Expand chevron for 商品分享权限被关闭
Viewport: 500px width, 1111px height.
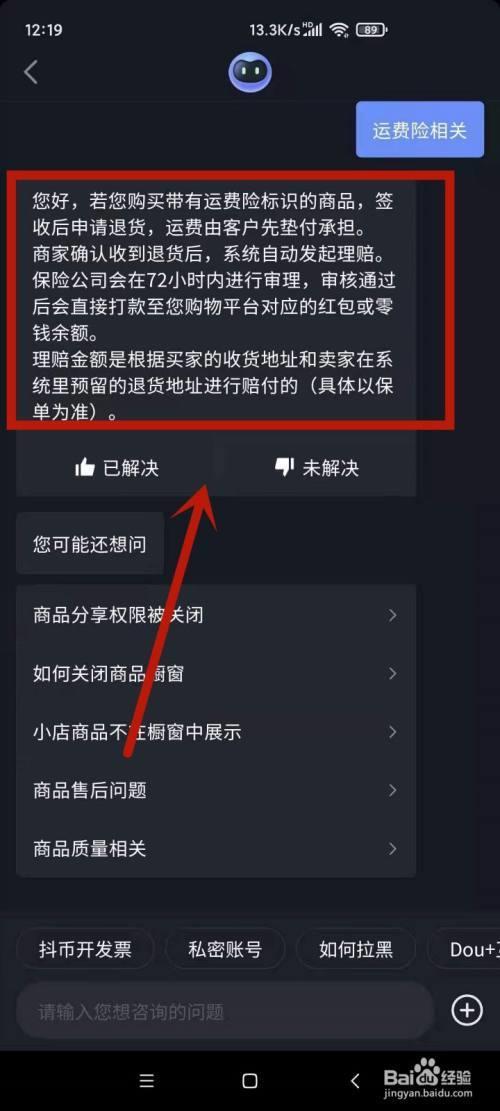pyautogui.click(x=392, y=615)
